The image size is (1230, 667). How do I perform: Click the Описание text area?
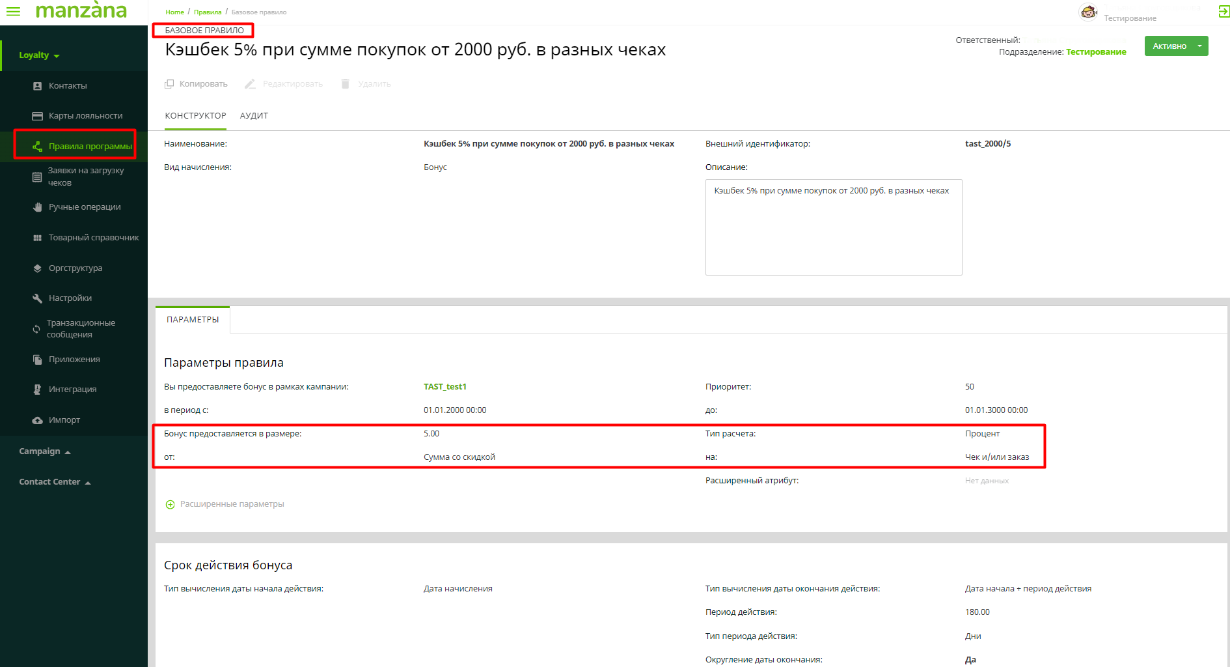pos(833,227)
